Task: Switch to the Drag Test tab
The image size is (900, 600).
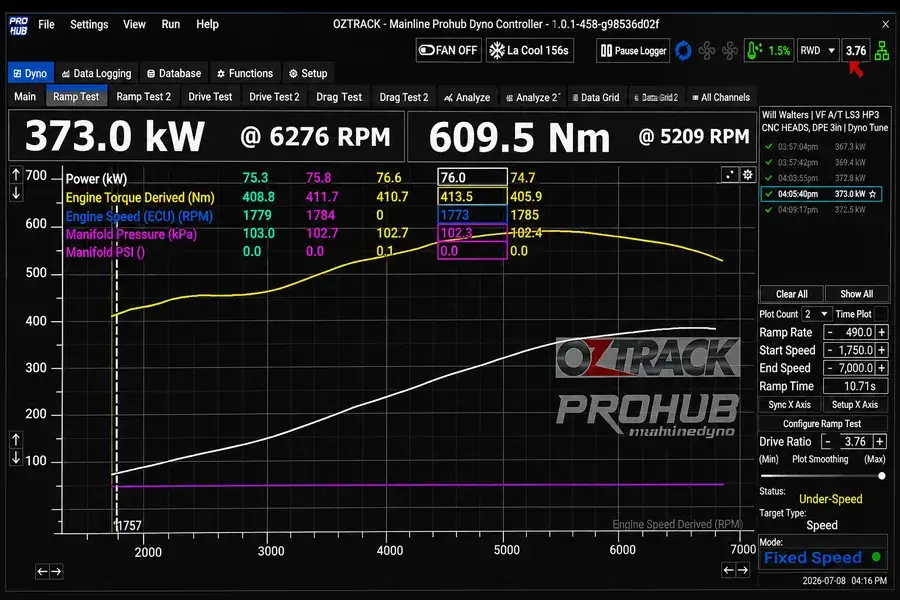Action: coord(339,97)
